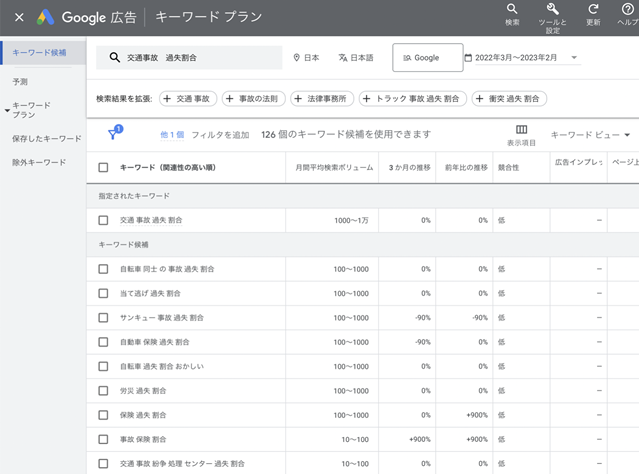The height and width of the screenshot is (474, 639).
Task: Add 法律事務所 suggestion chip
Action: (x=322, y=99)
